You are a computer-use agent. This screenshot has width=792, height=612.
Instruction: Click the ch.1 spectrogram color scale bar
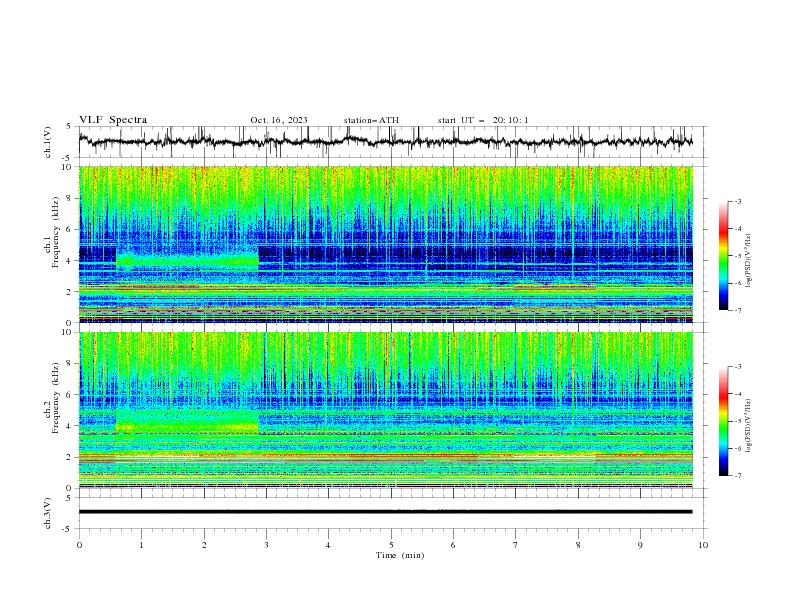tap(723, 256)
